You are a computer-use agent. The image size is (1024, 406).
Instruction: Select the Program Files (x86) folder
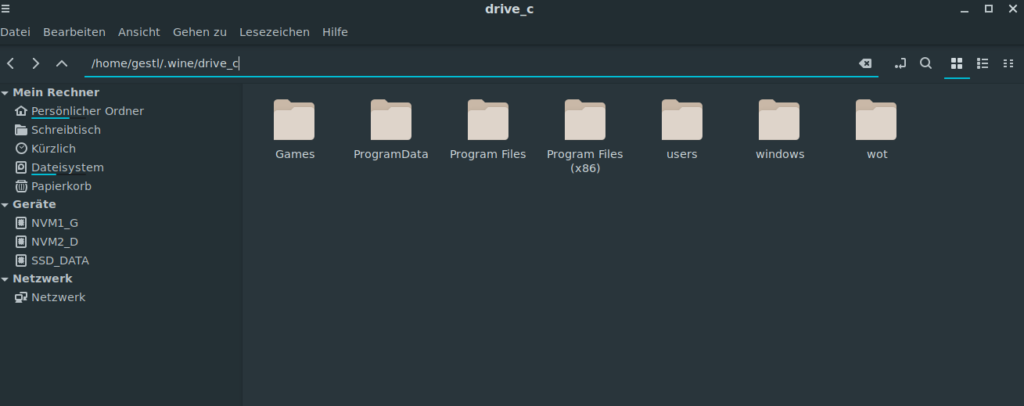coord(585,120)
